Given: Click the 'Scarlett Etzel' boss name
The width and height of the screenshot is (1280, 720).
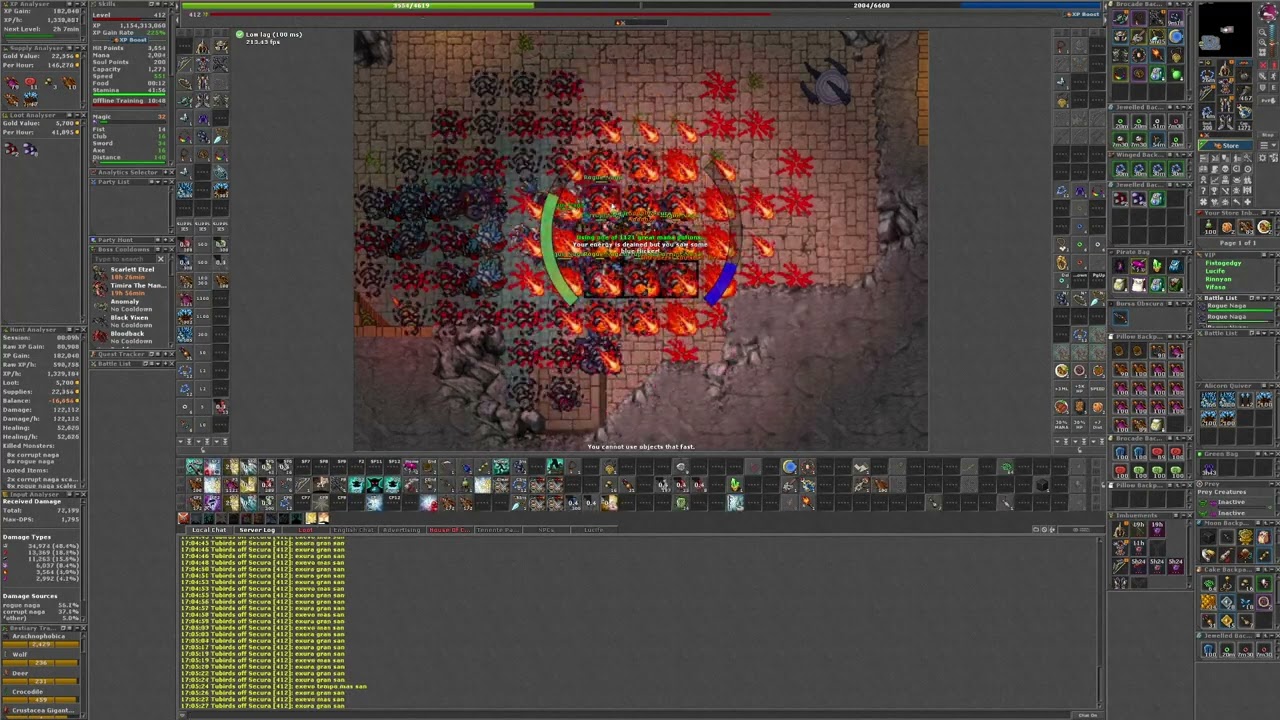Looking at the screenshot, I should (132, 270).
